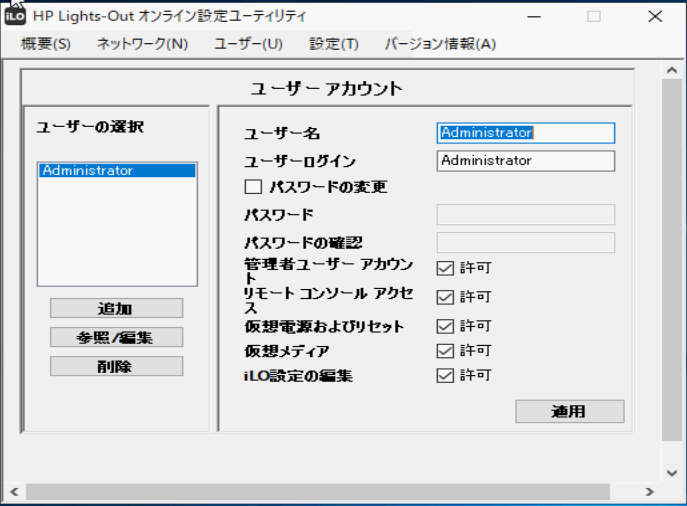Toggle 管理者ユーザー アカウント 許可 checkbox

click(445, 268)
